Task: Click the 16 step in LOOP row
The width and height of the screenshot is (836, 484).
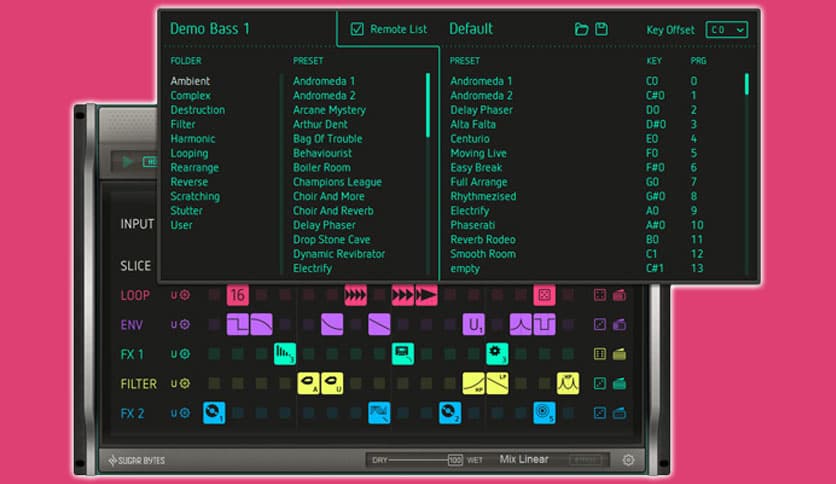Action: point(238,295)
